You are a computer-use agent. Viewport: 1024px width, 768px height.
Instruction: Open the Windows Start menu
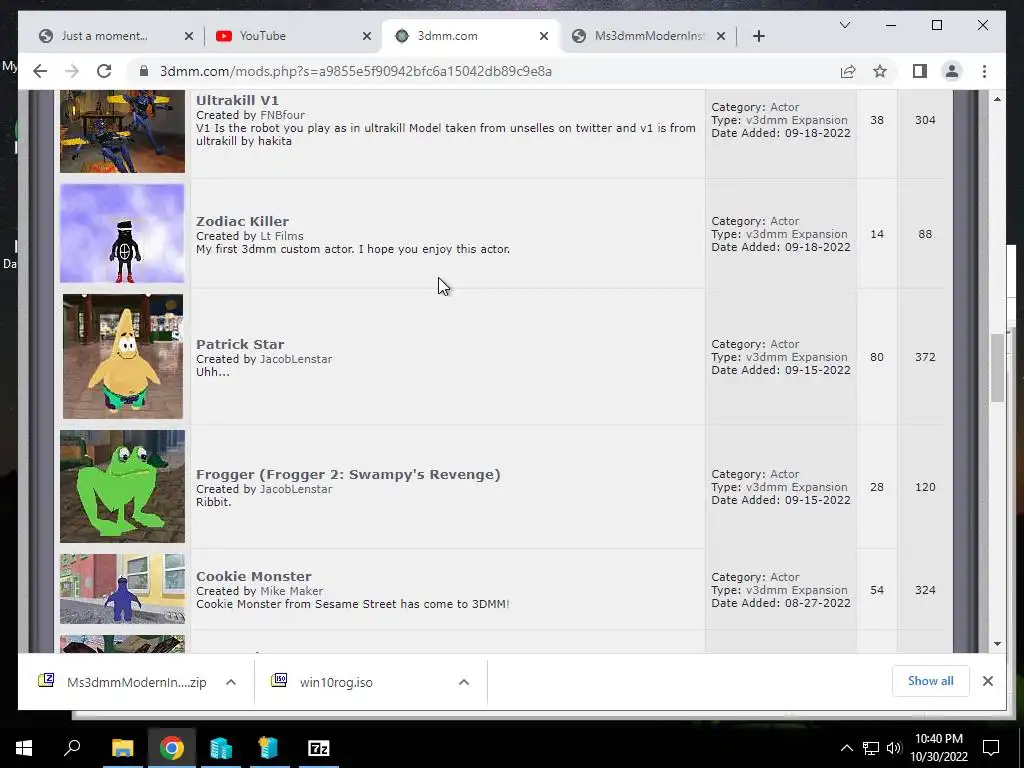pos(24,748)
